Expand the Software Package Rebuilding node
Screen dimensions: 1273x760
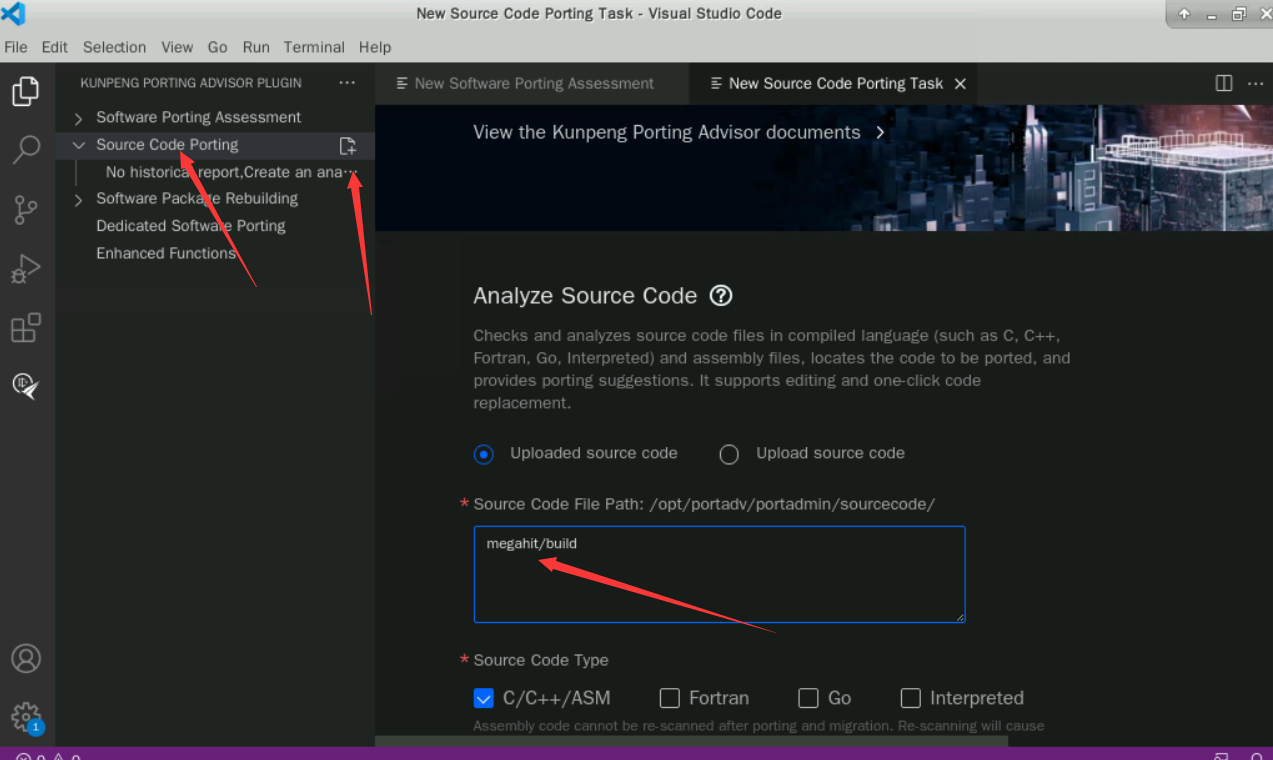(x=79, y=199)
